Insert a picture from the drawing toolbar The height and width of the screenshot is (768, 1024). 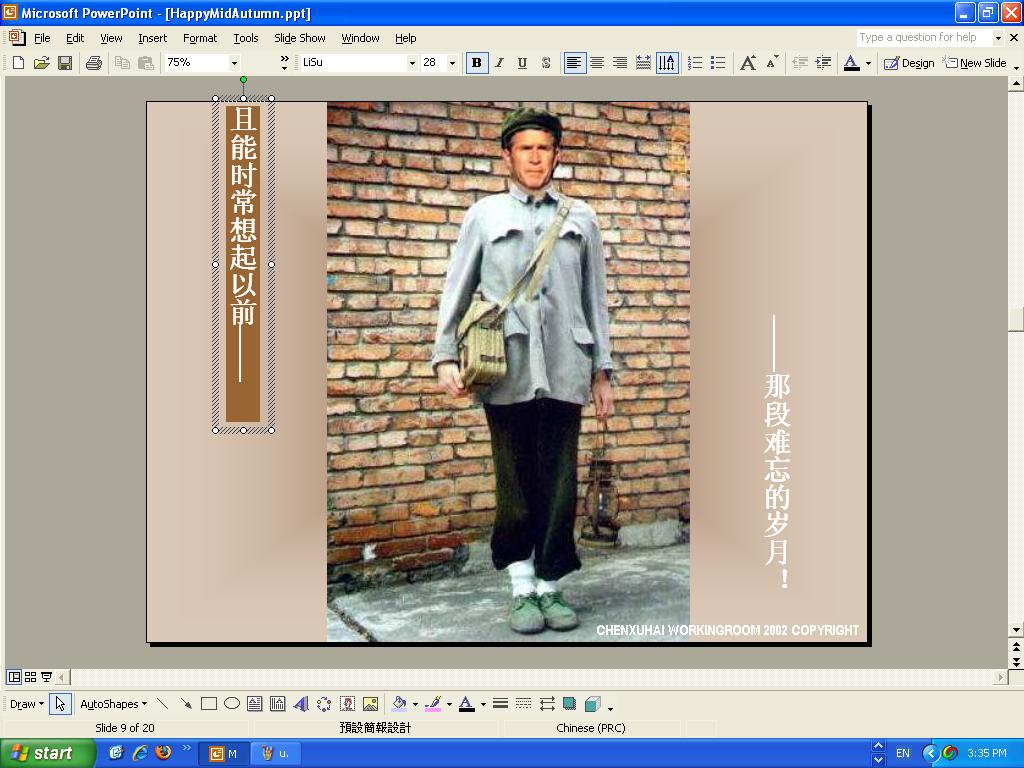click(x=370, y=704)
